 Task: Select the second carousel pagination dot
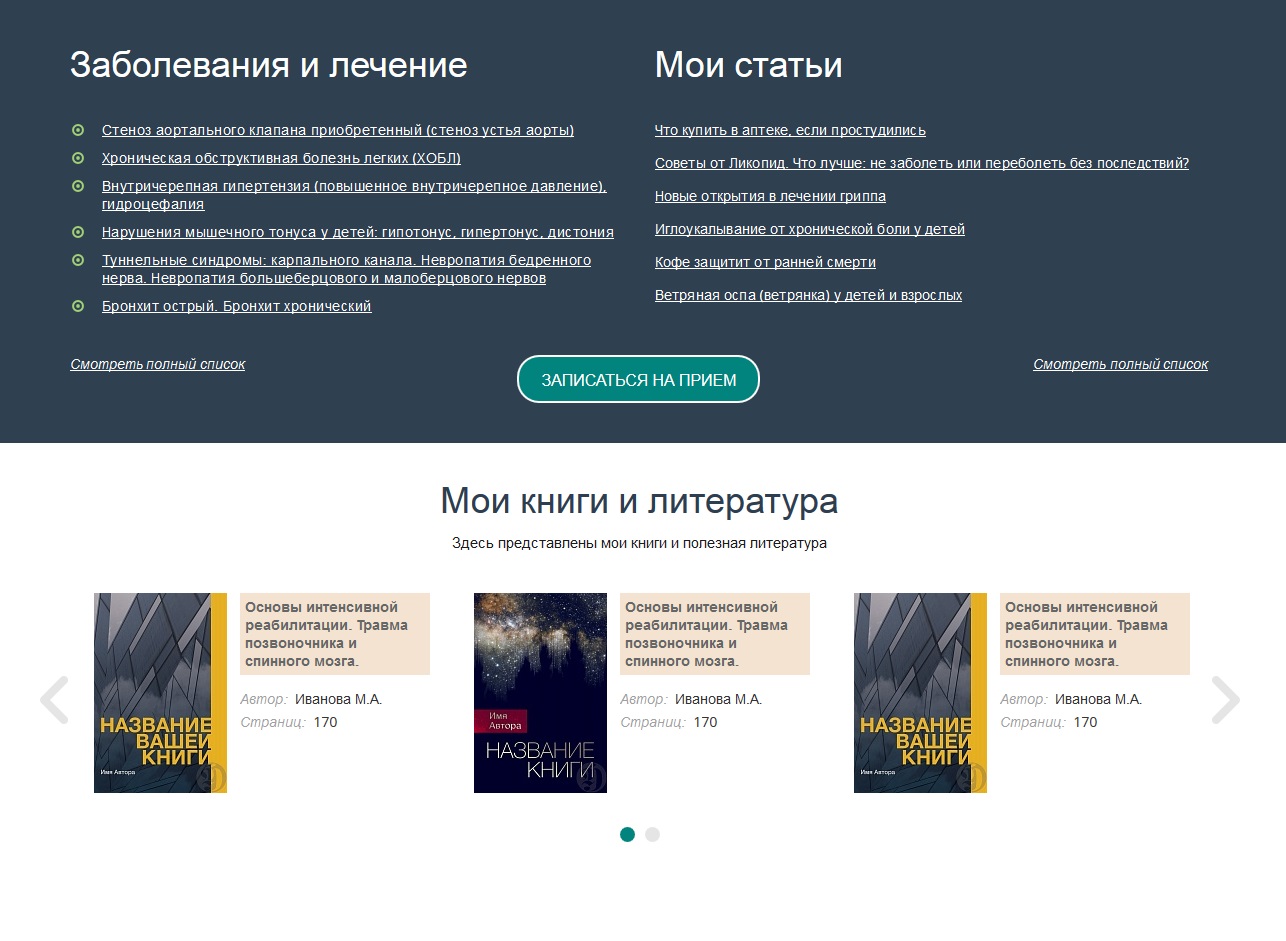click(652, 834)
